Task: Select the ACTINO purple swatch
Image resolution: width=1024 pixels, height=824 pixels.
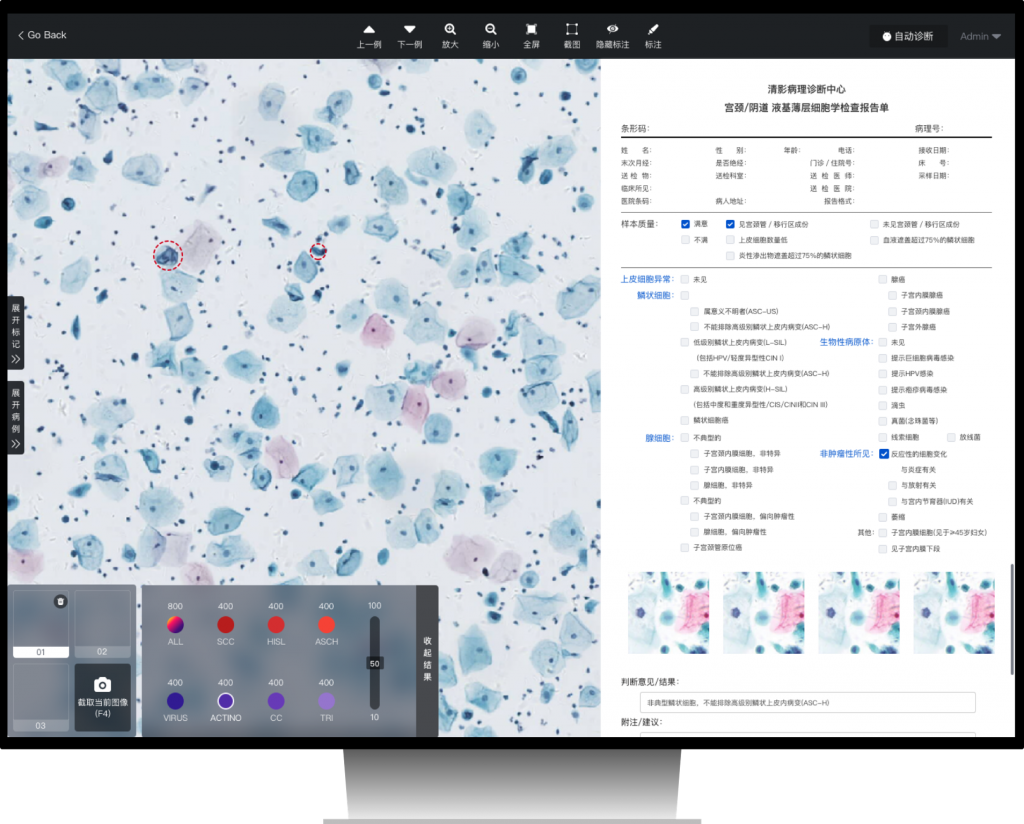Action: 225,701
